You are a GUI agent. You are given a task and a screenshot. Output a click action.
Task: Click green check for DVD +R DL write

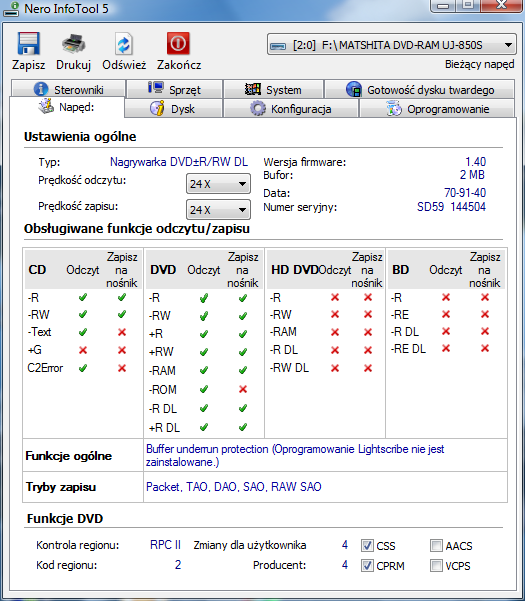pos(243,427)
